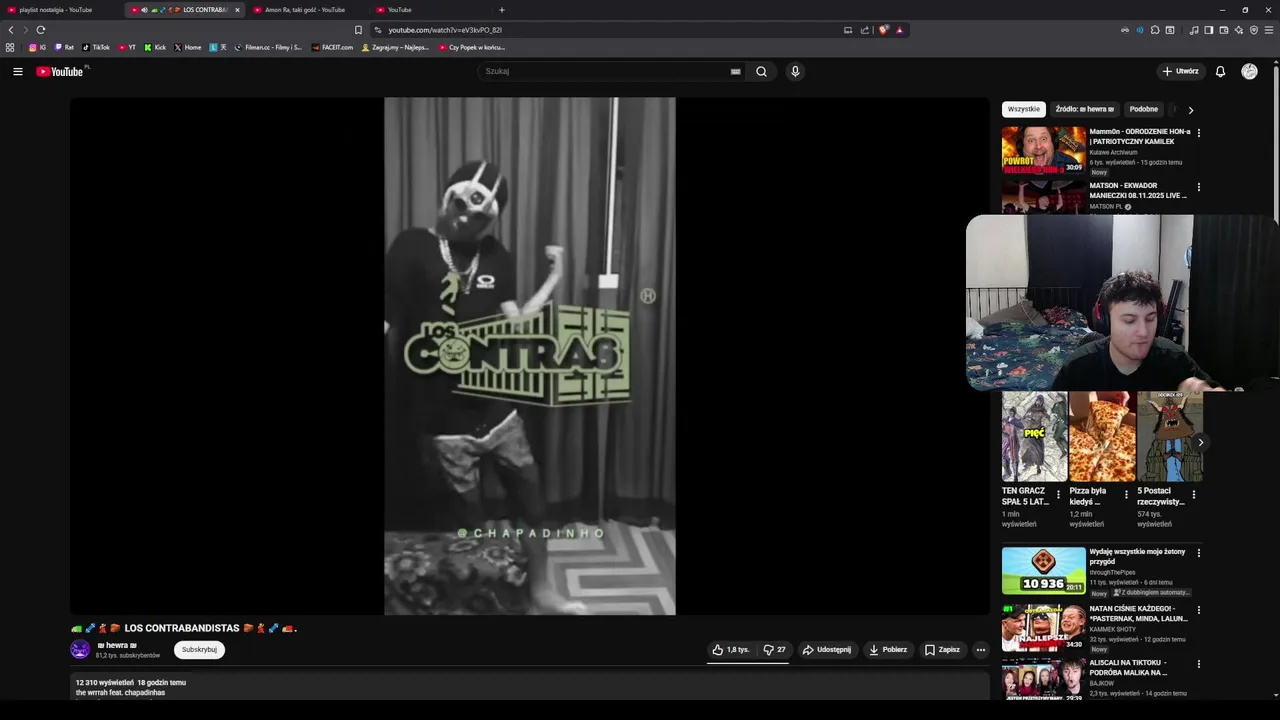Image resolution: width=1280 pixels, height=720 pixels.
Task: Select the Podobne filter chip
Action: click(x=1143, y=109)
